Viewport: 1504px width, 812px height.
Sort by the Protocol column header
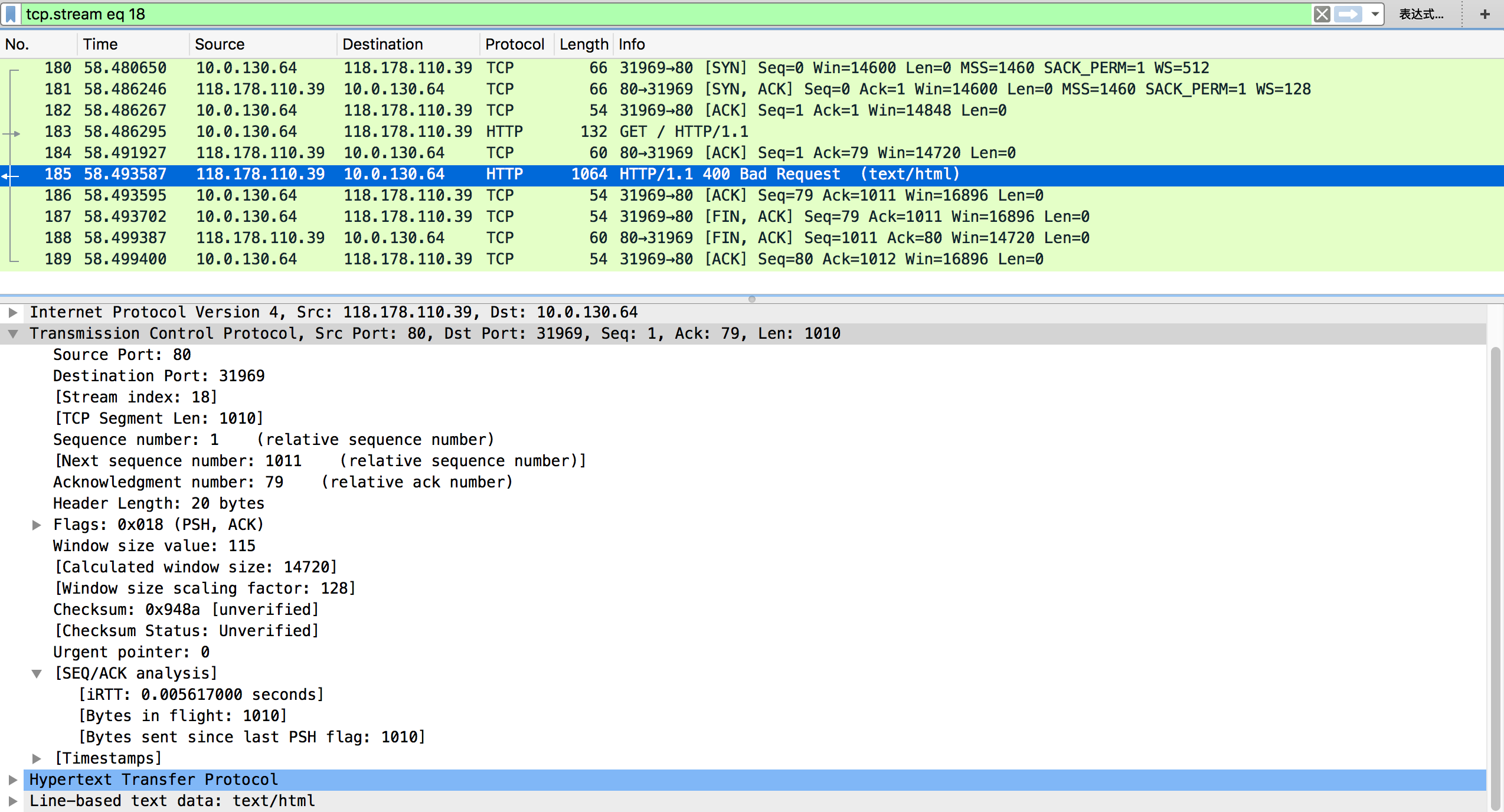coord(514,44)
